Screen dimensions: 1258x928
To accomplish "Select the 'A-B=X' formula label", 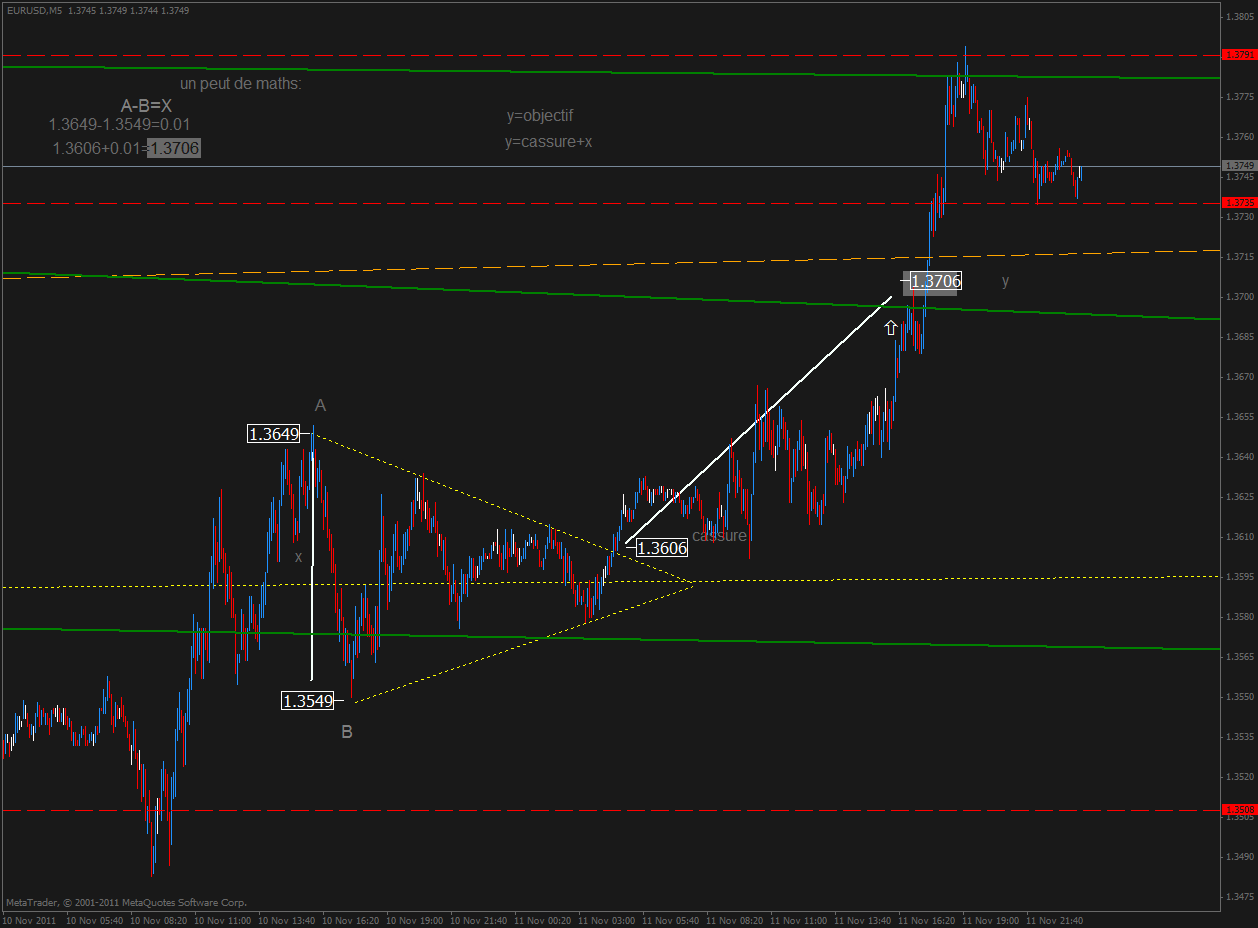I will tap(146, 105).
